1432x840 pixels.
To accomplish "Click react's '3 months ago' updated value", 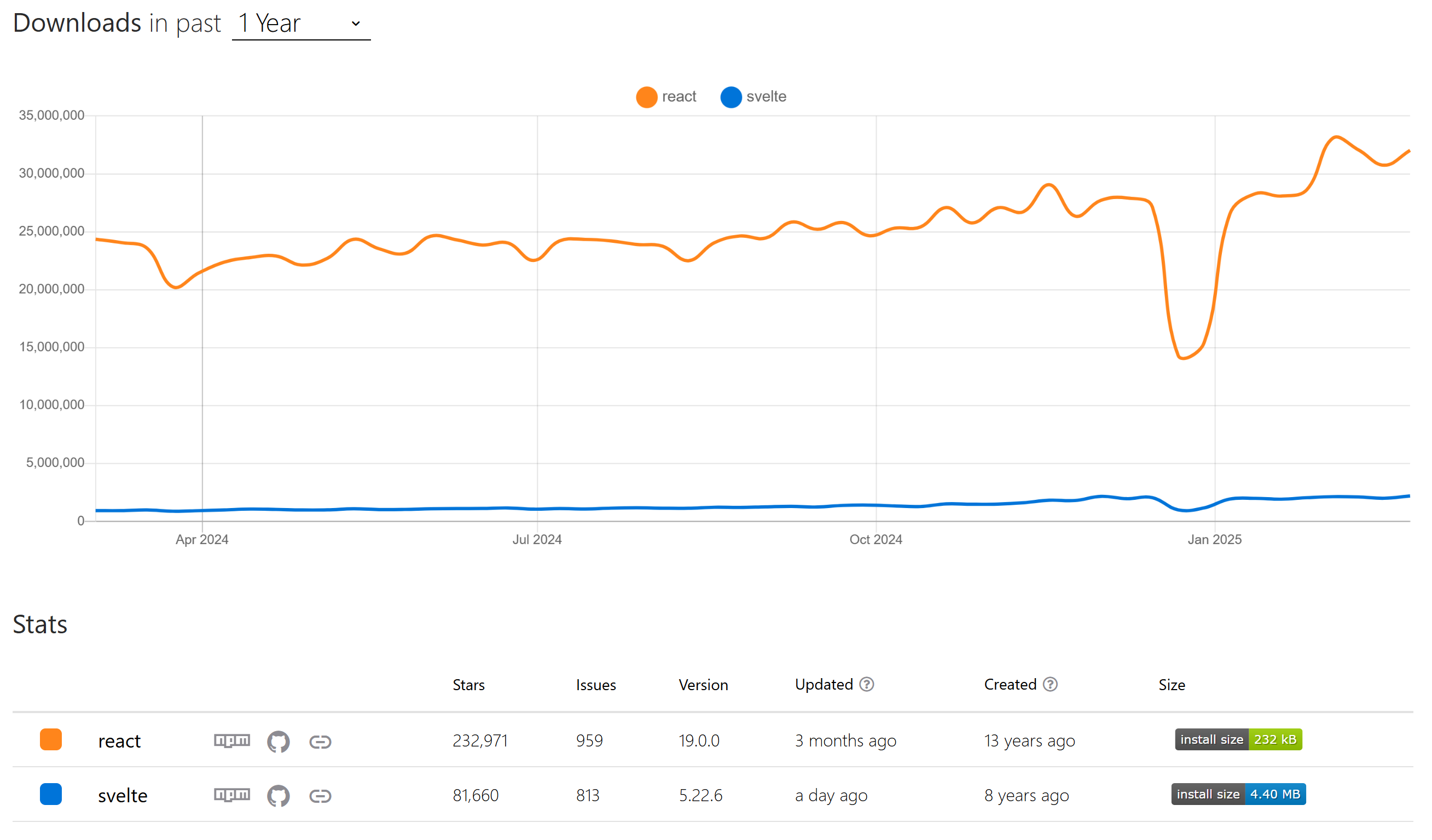I will pyautogui.click(x=845, y=741).
